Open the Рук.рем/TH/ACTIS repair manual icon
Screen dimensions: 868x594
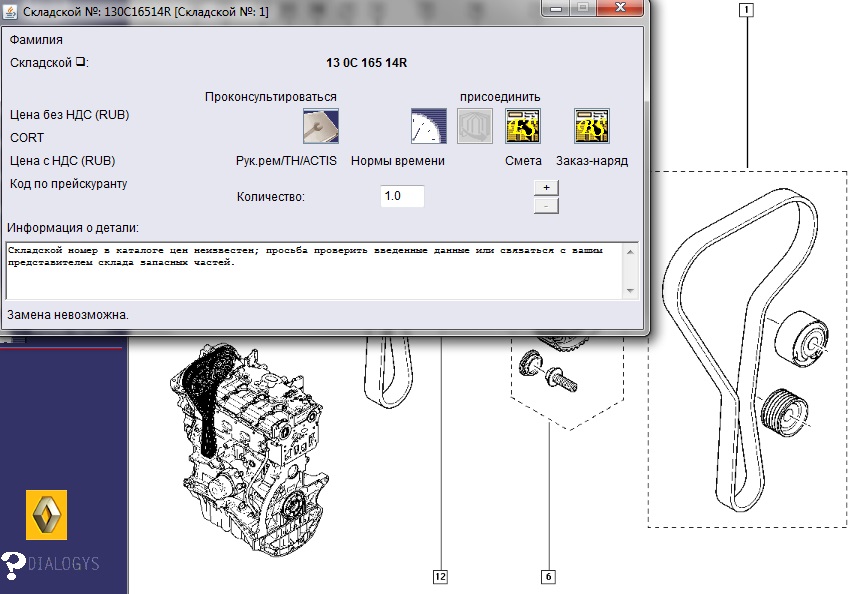321,126
